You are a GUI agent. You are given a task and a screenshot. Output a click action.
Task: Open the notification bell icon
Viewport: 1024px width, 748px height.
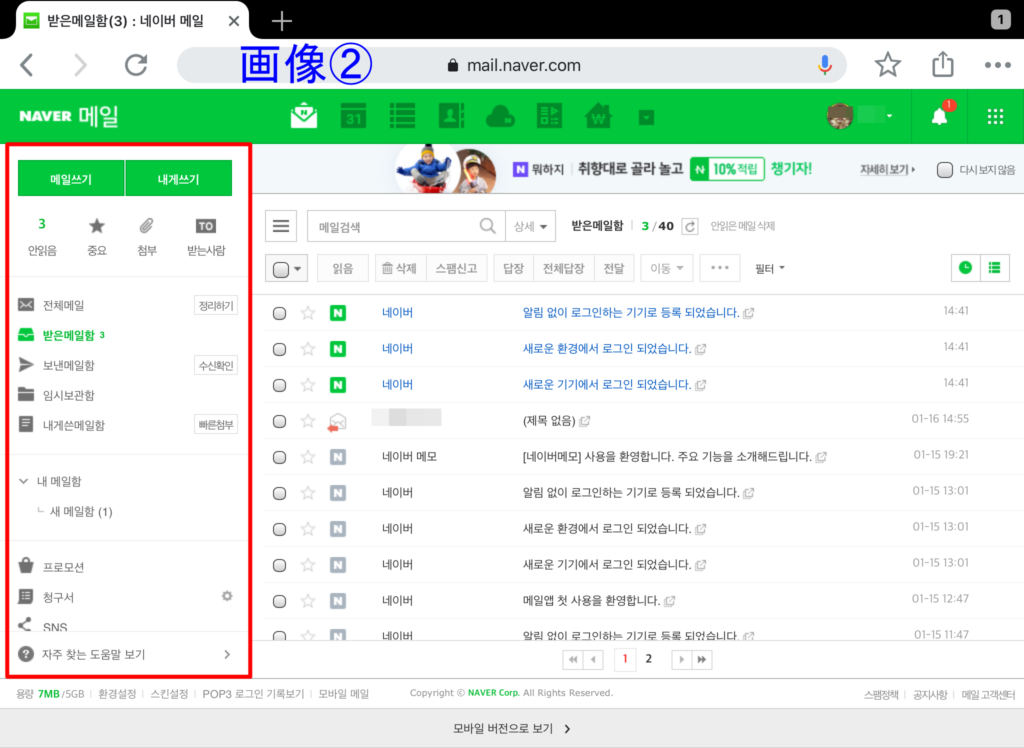(x=939, y=116)
